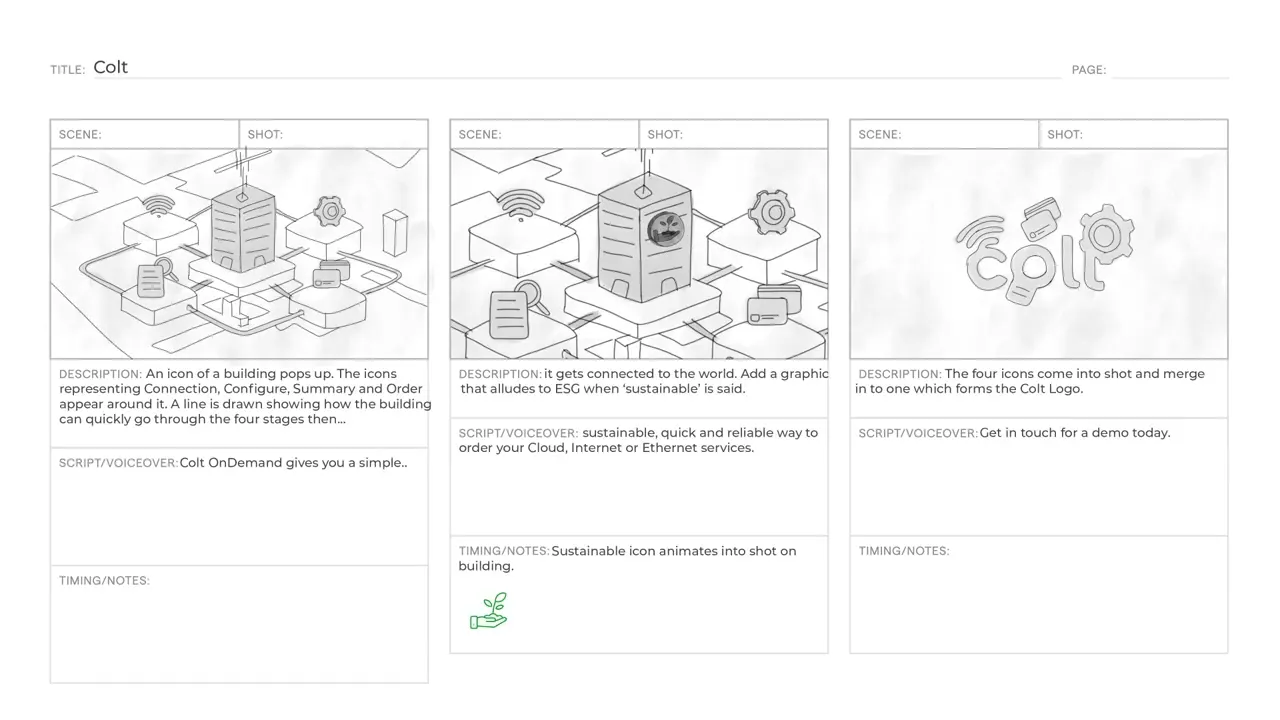Viewport: 1280px width, 720px height.
Task: Click description text 'An icon of a building pops up'
Action: coord(239,374)
